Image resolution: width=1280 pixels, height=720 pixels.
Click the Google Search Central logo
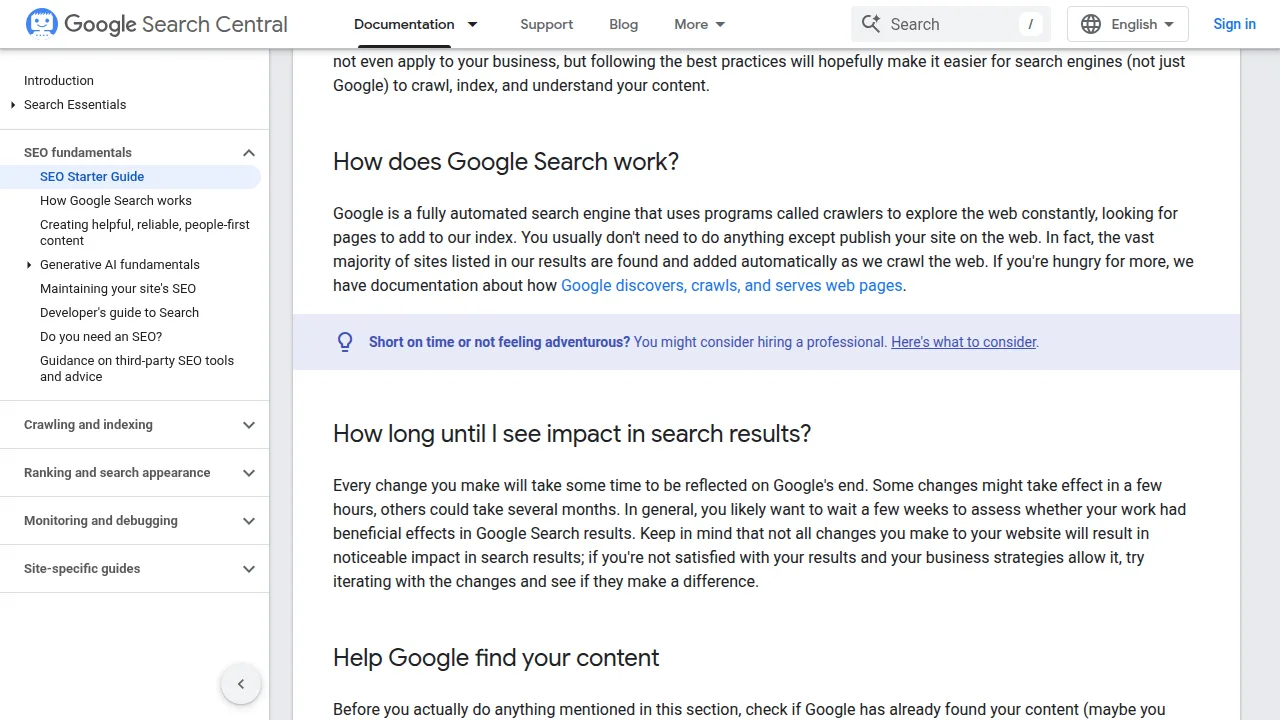click(x=157, y=24)
